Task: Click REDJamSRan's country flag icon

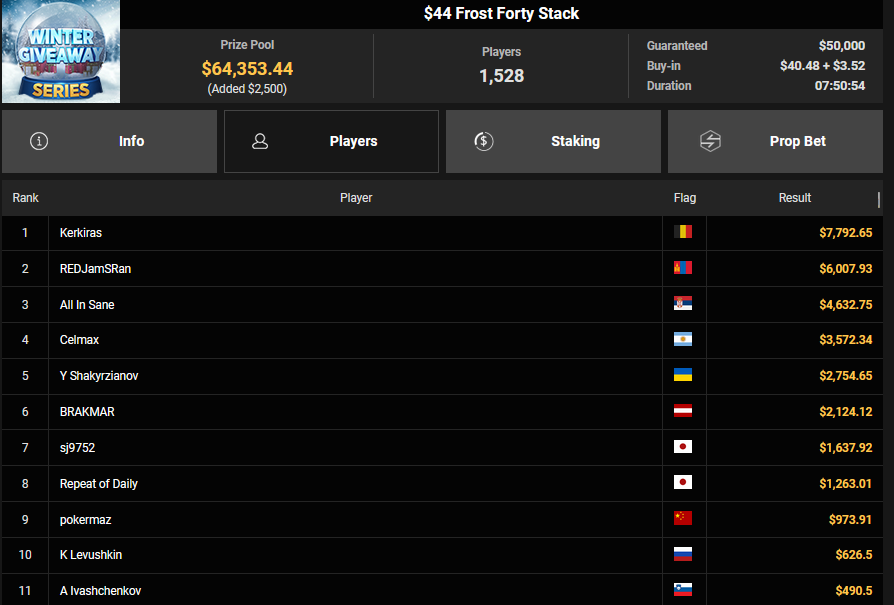Action: (683, 268)
